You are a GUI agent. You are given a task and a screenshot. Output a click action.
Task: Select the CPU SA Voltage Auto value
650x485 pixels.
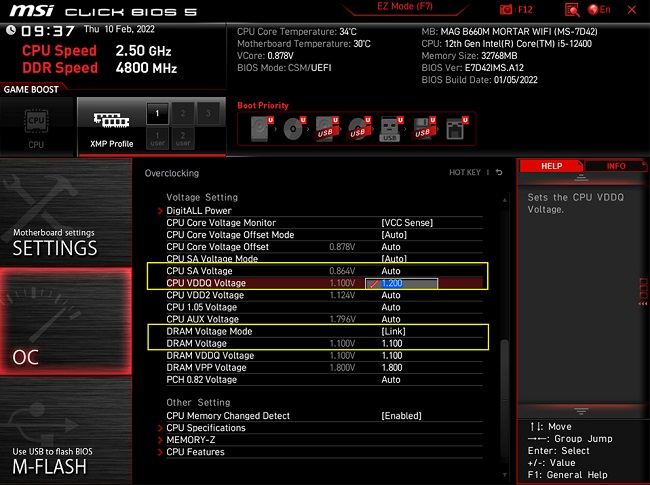point(391,271)
